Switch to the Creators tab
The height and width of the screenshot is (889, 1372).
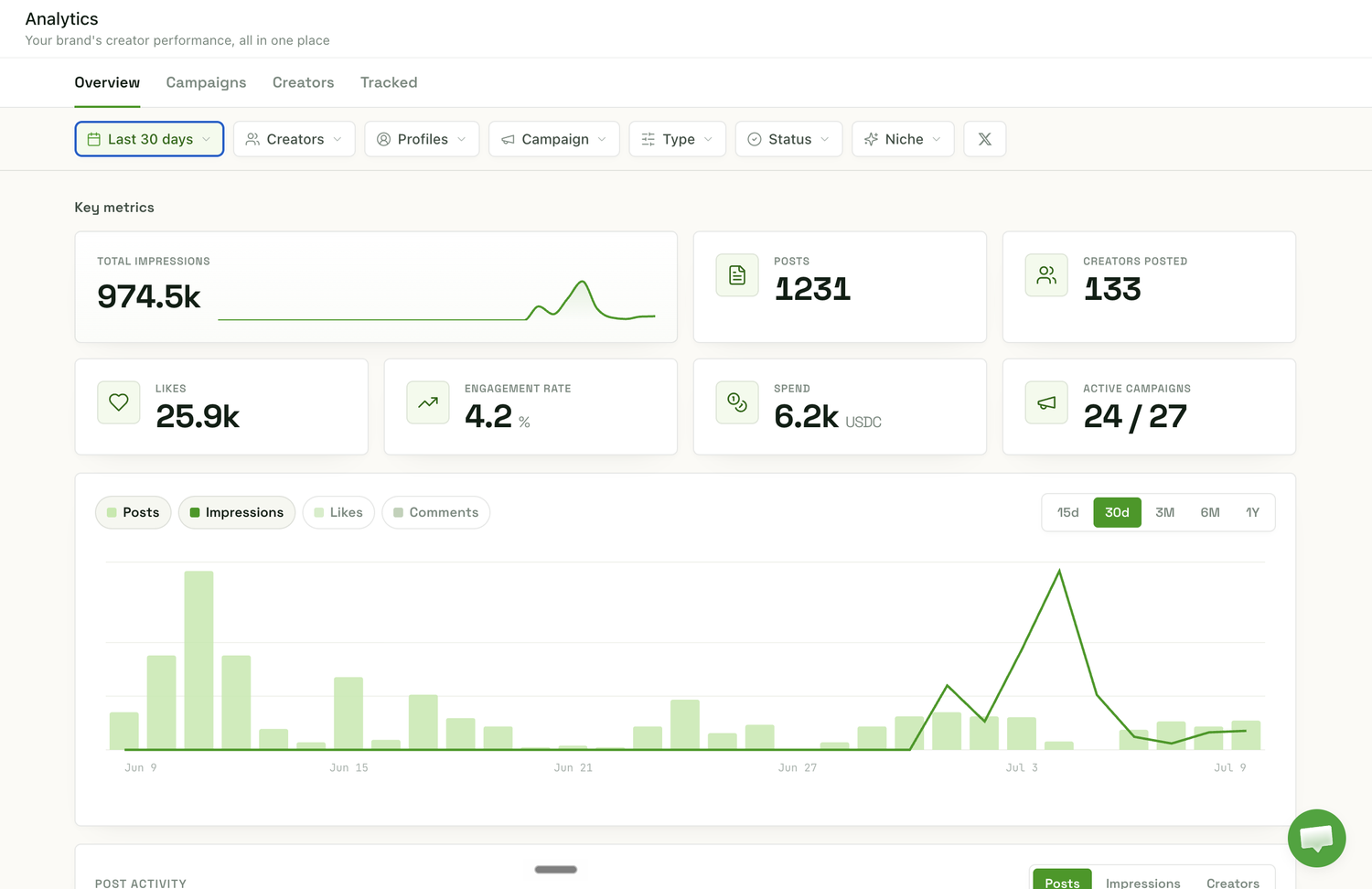coord(303,82)
